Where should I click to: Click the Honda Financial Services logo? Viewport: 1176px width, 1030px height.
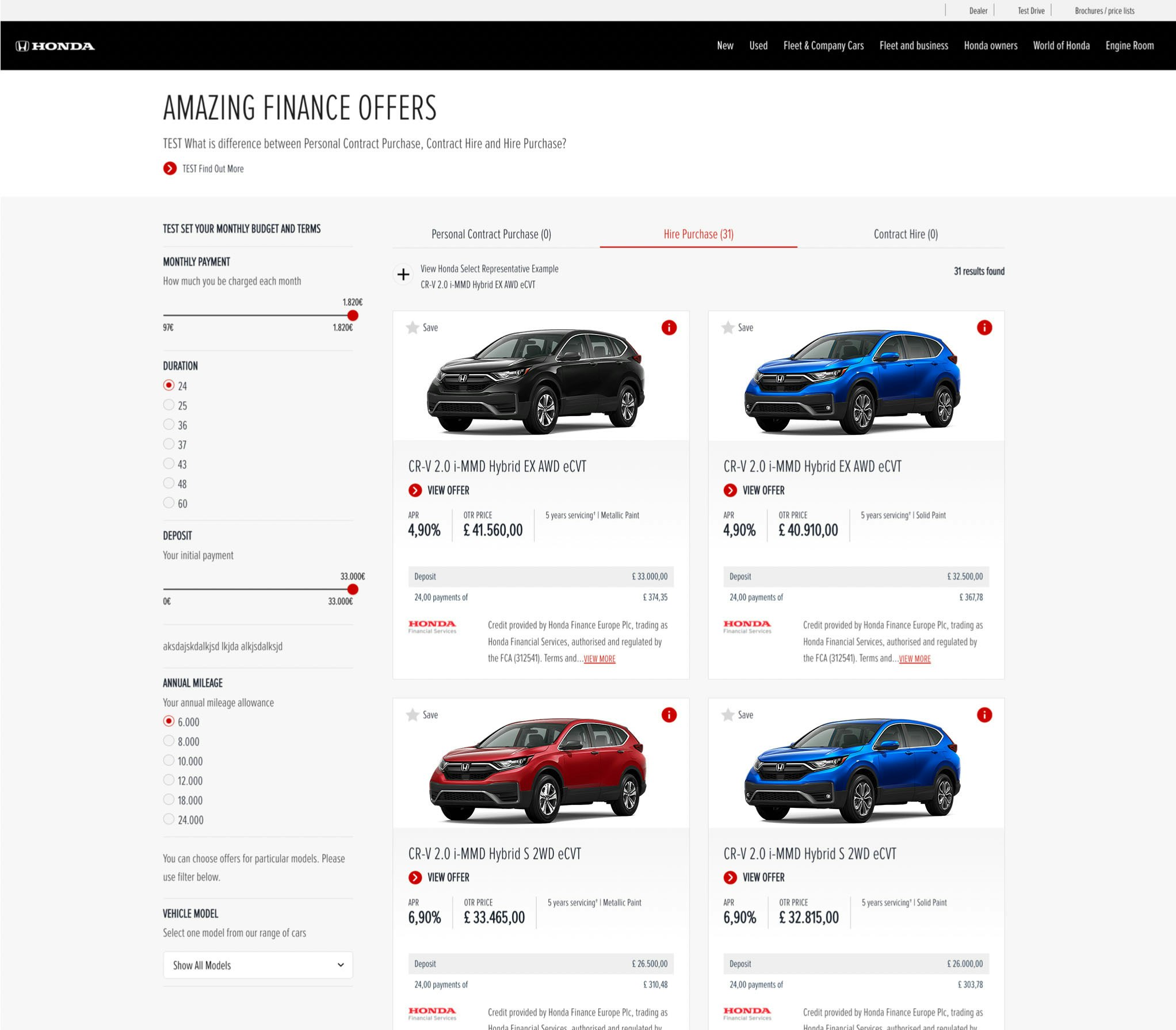click(x=432, y=627)
